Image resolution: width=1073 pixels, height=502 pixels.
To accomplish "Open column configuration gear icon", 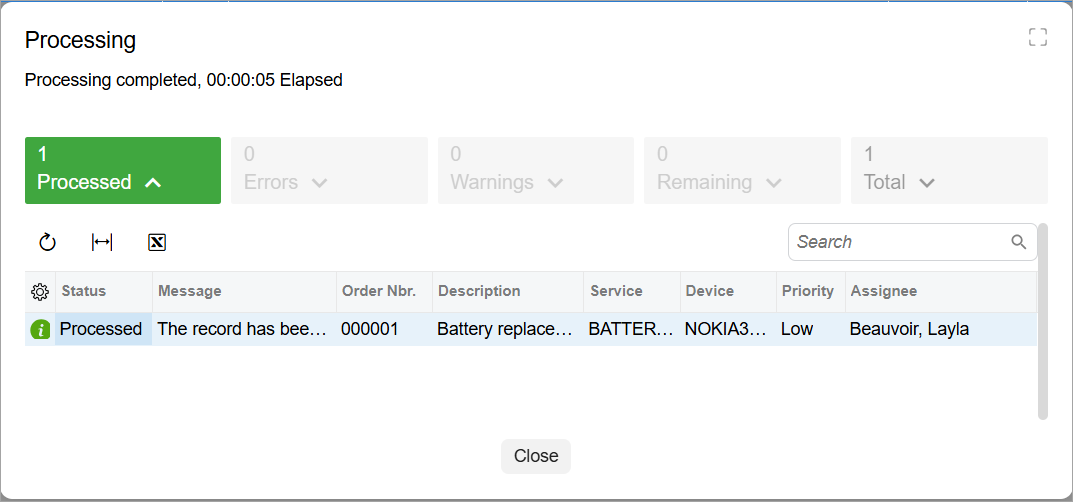I will (40, 292).
